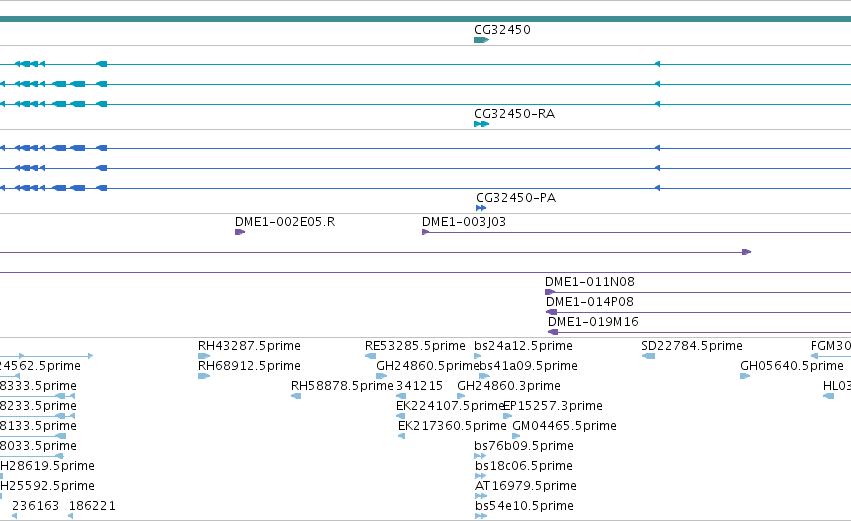The height and width of the screenshot is (521, 851).
Task: Click the AT16979.5prime label
Action: [x=525, y=486]
